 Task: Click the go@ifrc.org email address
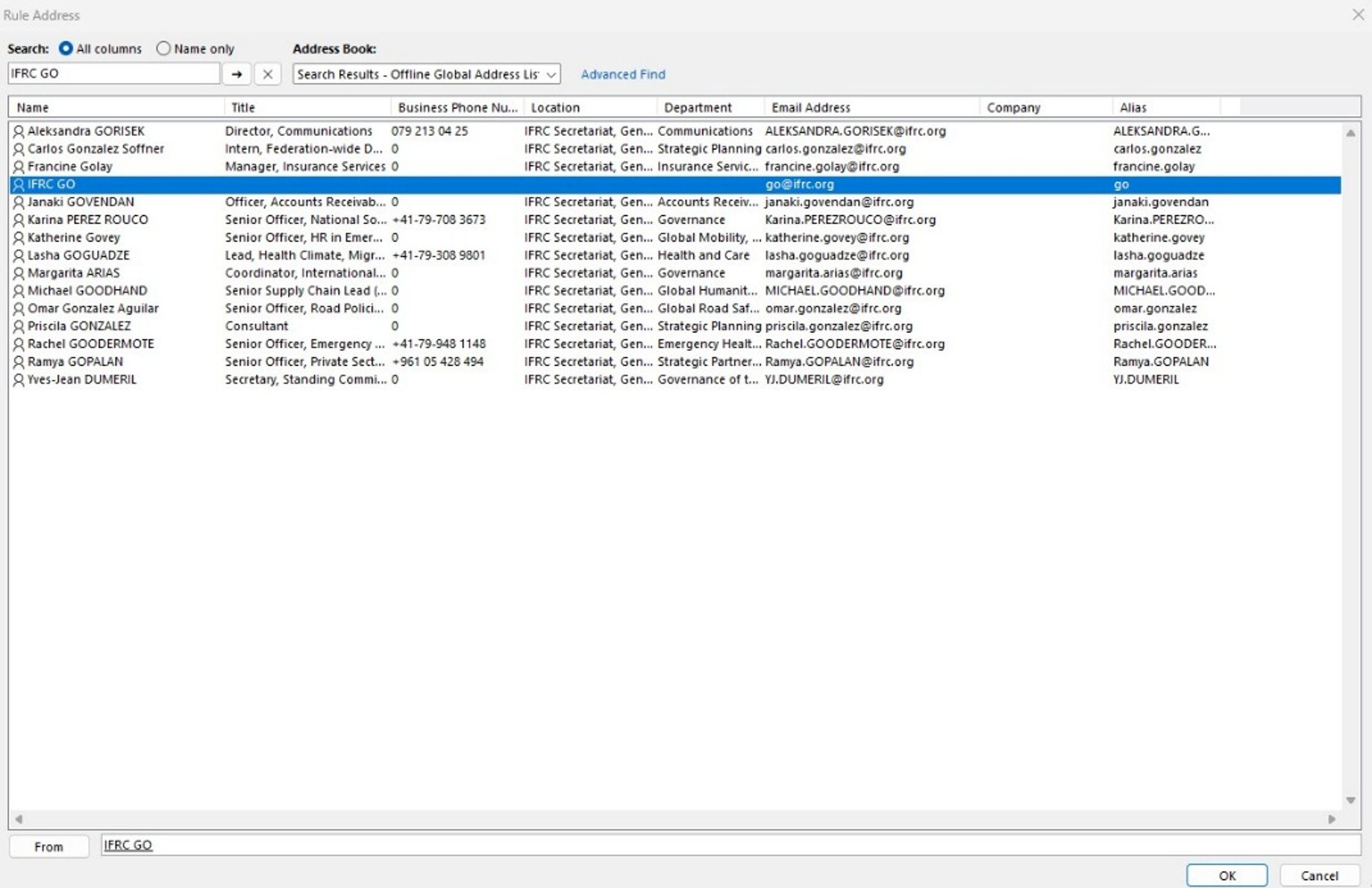[800, 184]
